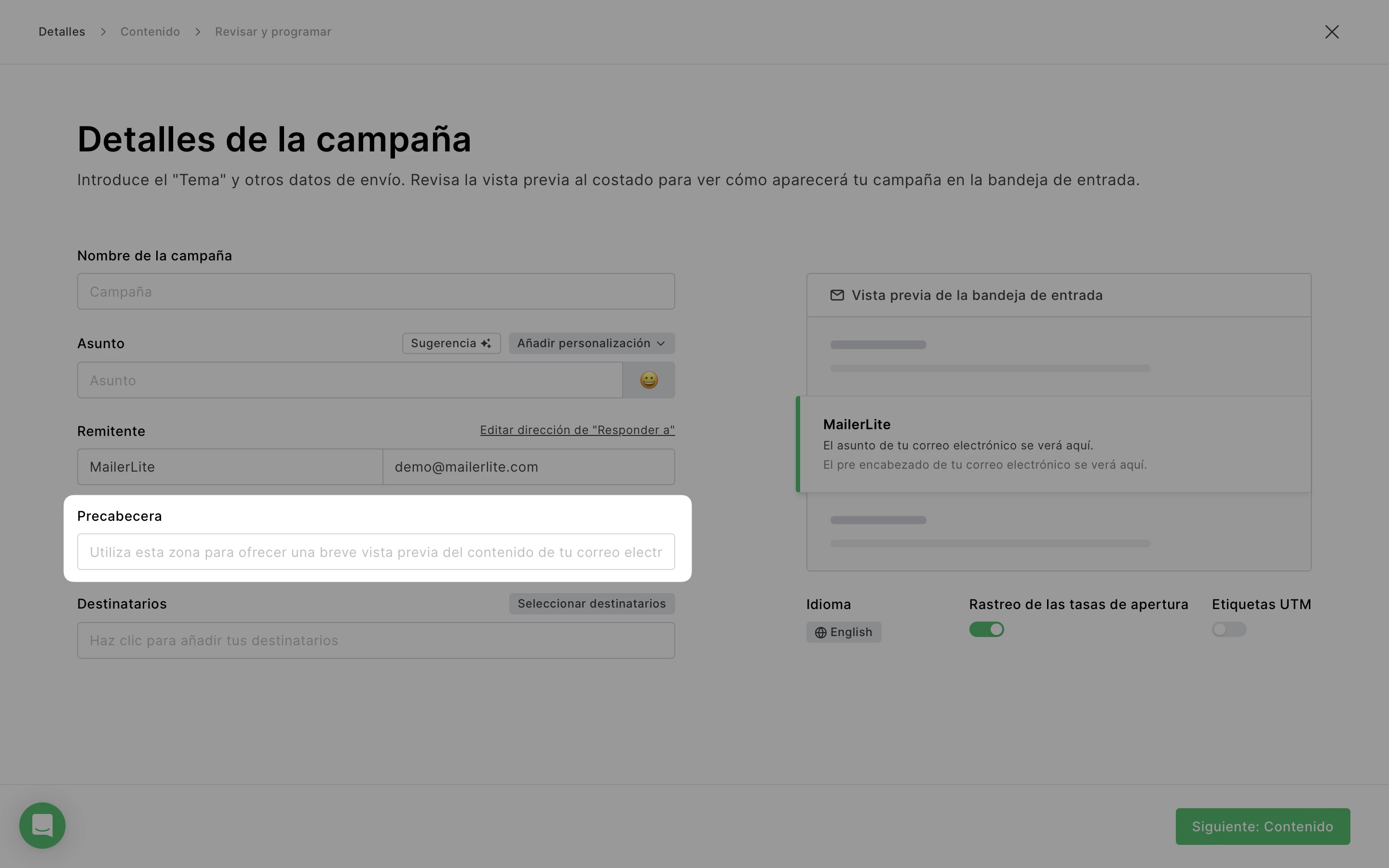Click the sender email demo@mailerlite.com field
This screenshot has width=1389, height=868.
pos(528,467)
